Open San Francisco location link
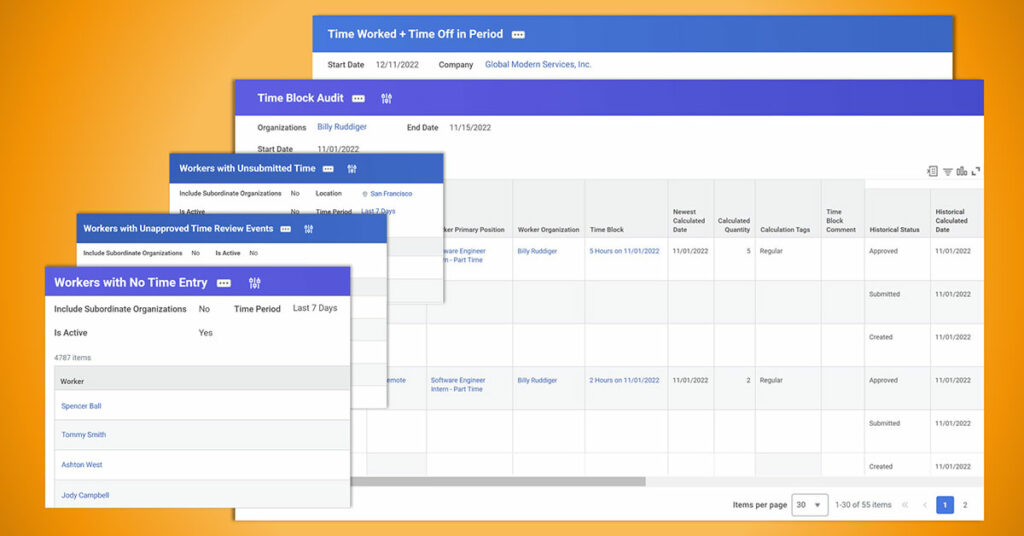1024x536 pixels. tap(391, 194)
